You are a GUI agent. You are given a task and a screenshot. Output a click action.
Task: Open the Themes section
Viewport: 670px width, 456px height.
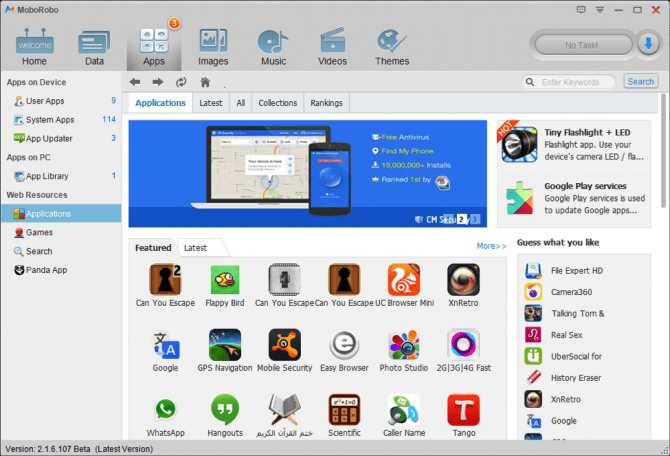[392, 47]
